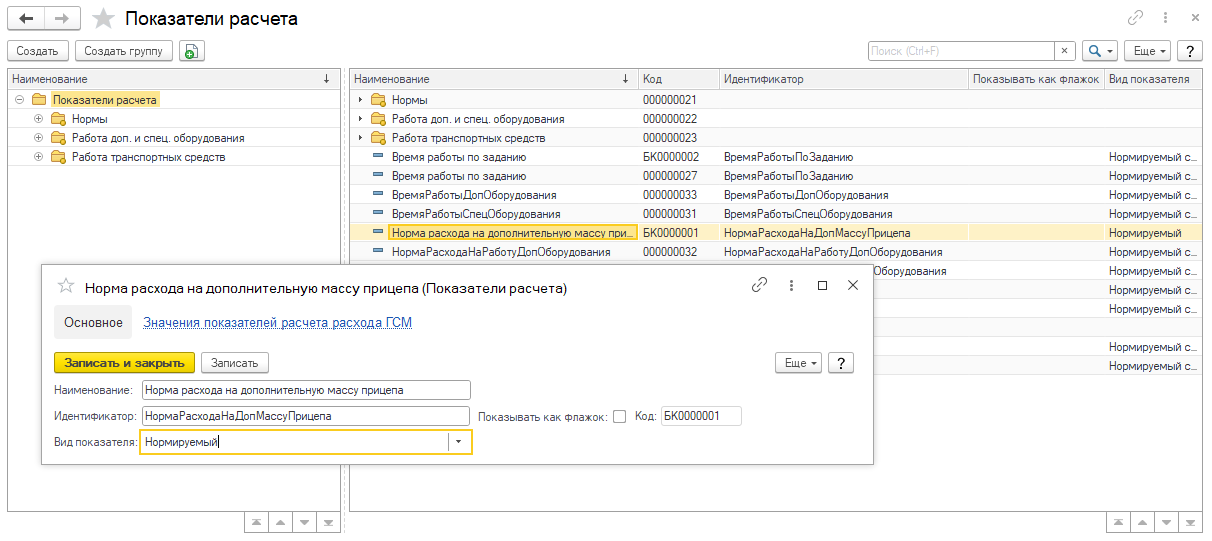Open the dialog's three-dot menu

point(791,285)
